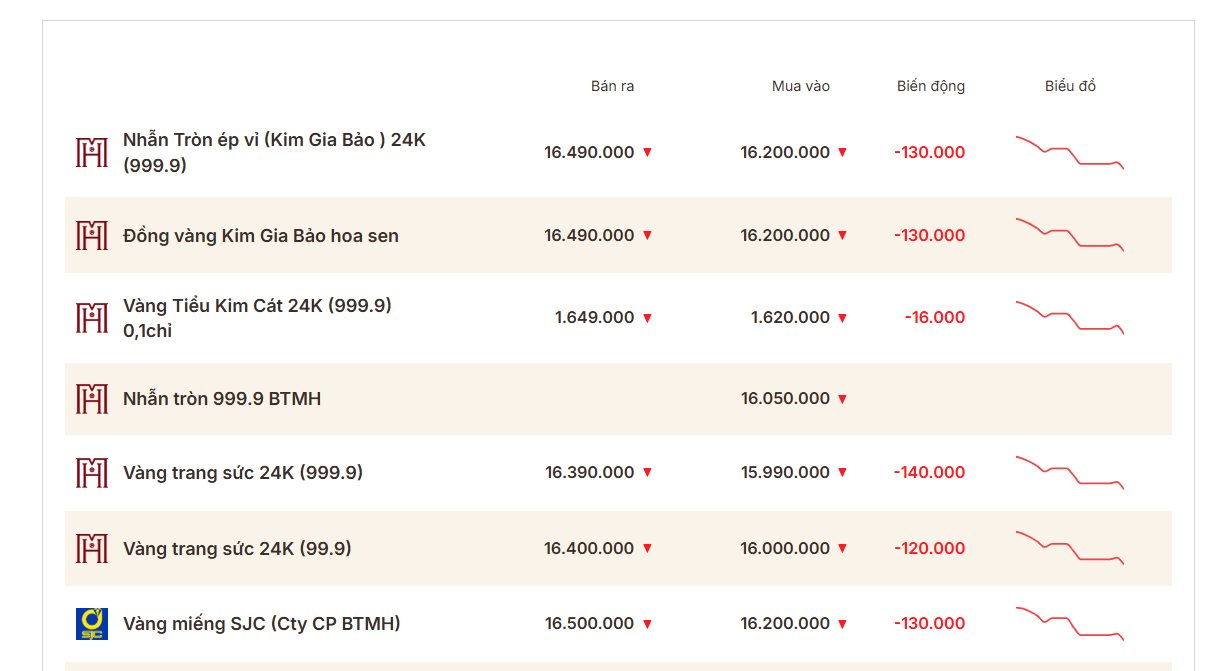This screenshot has height=671, width=1220.
Task: Click the Biểu đồ column header
Action: click(x=1070, y=86)
